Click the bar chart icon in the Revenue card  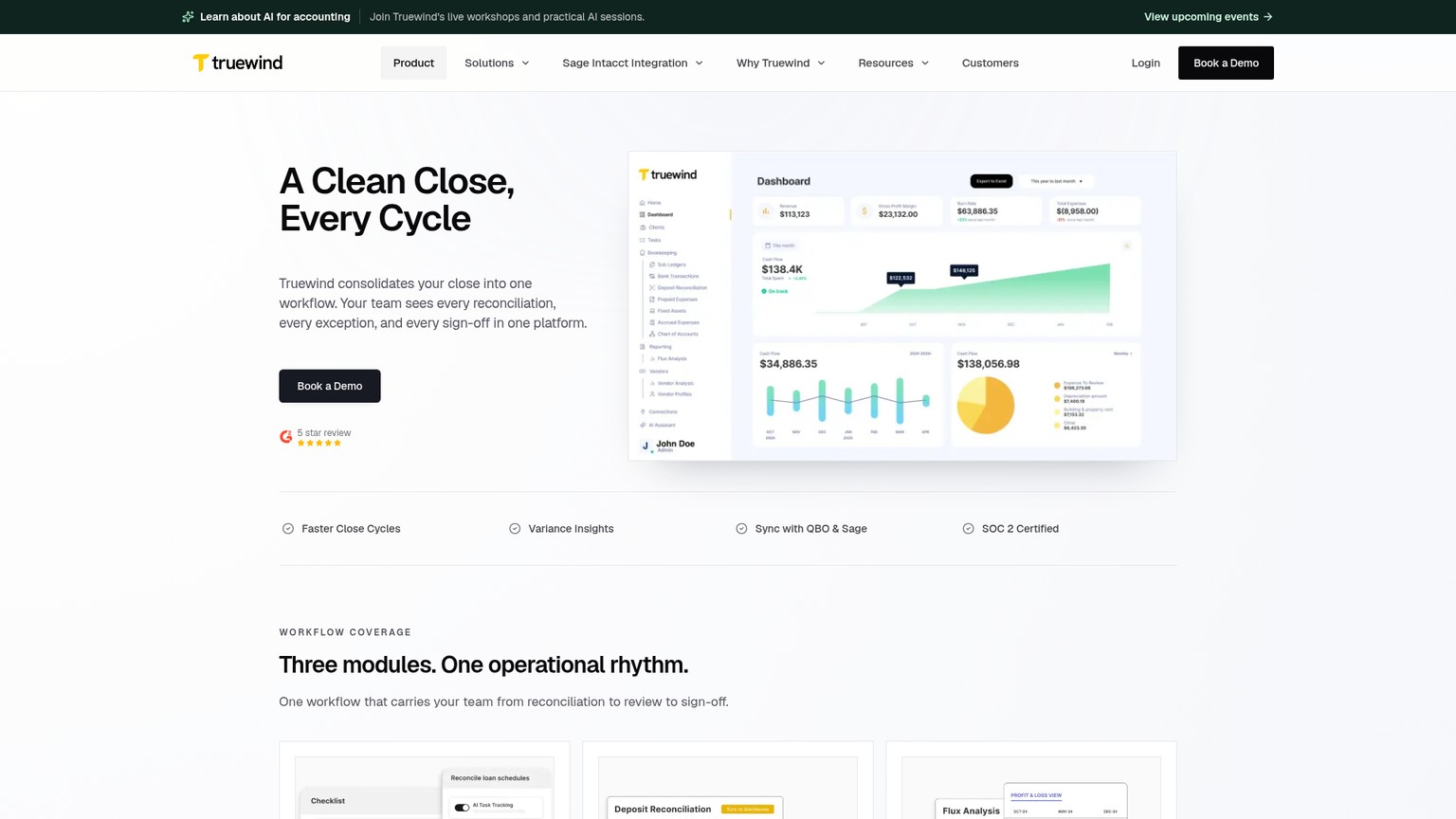(766, 211)
